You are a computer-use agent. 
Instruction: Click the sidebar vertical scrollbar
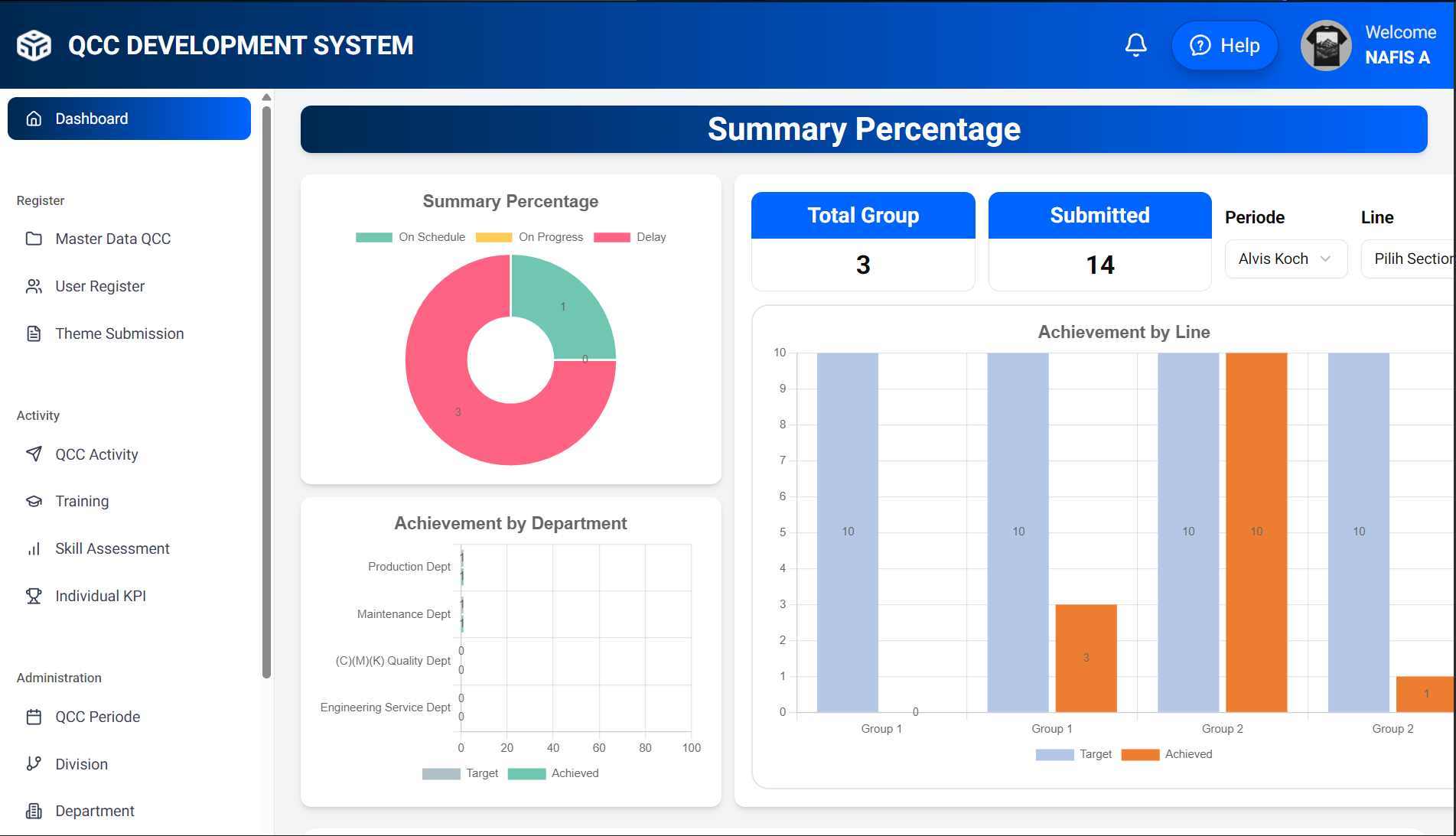[266, 390]
